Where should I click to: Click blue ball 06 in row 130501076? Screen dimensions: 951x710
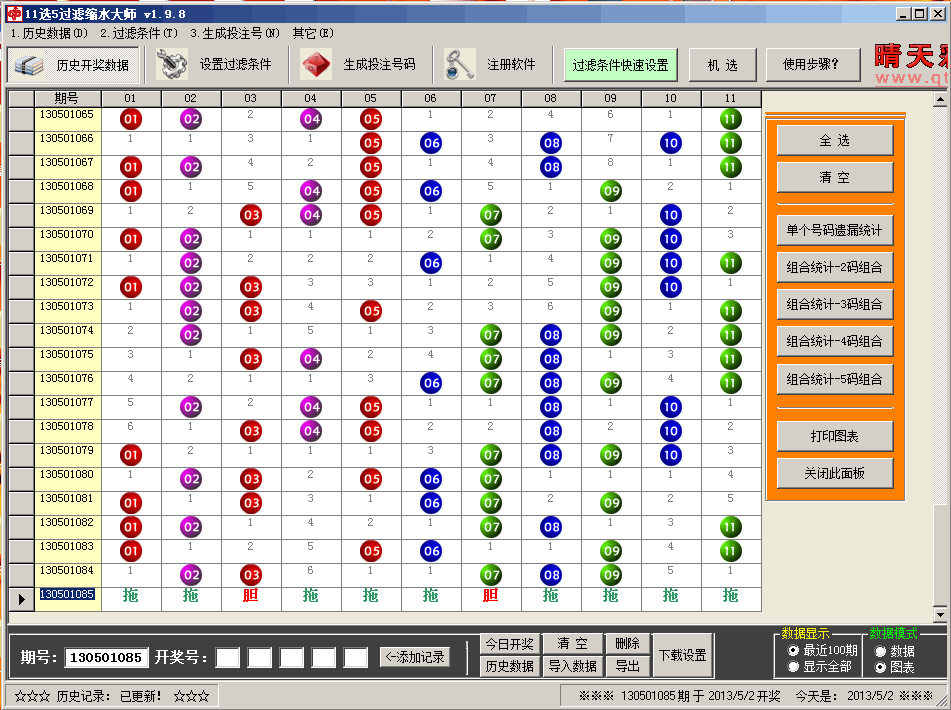click(x=431, y=383)
